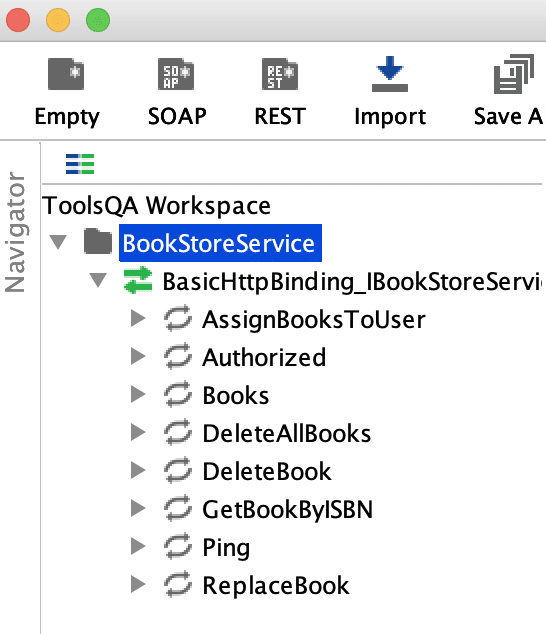Click the operation icon next to GetBookByISBN
Image resolution: width=546 pixels, height=634 pixels.
pyautogui.click(x=178, y=508)
